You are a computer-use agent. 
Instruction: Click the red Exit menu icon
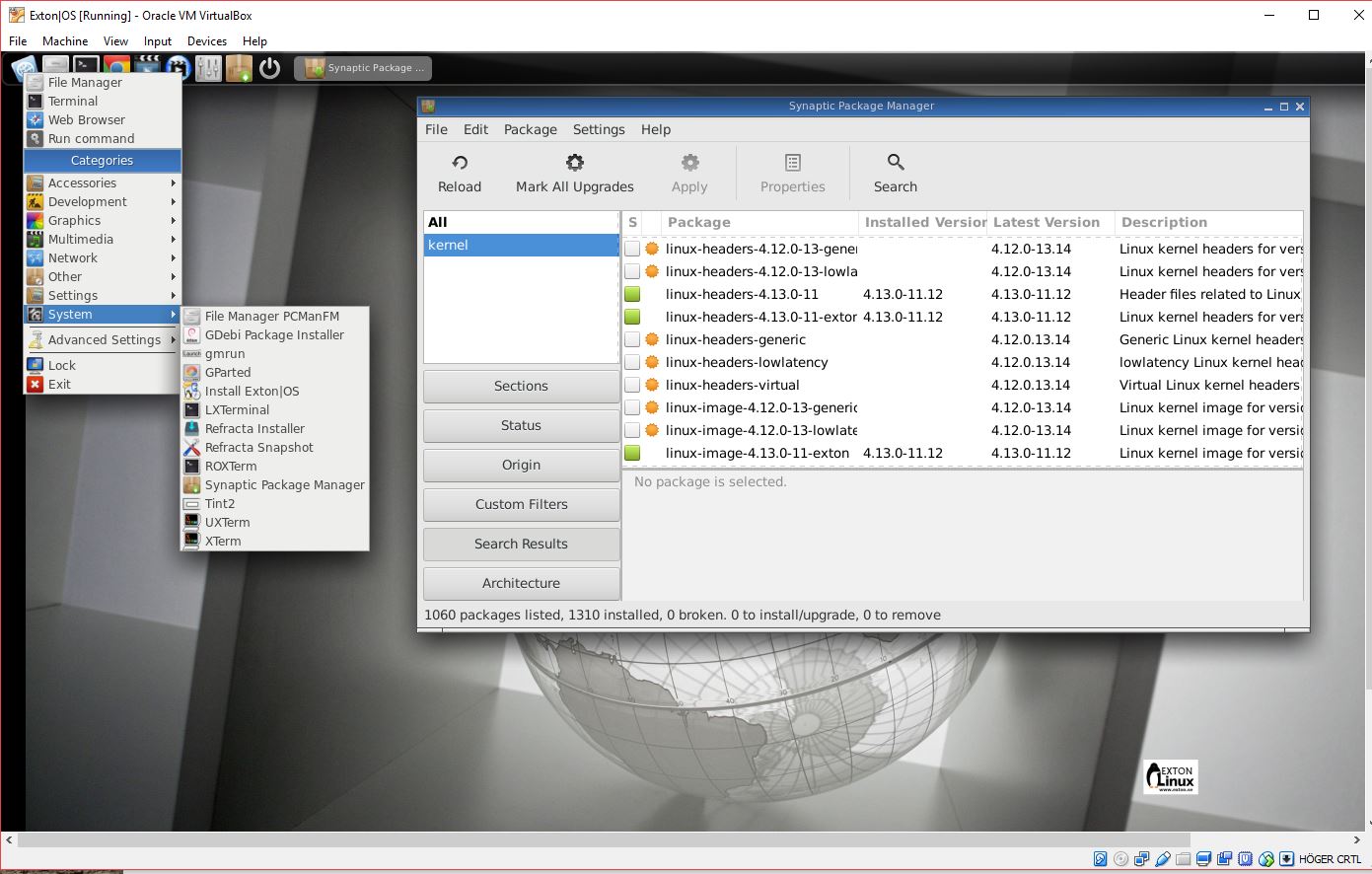pos(36,384)
